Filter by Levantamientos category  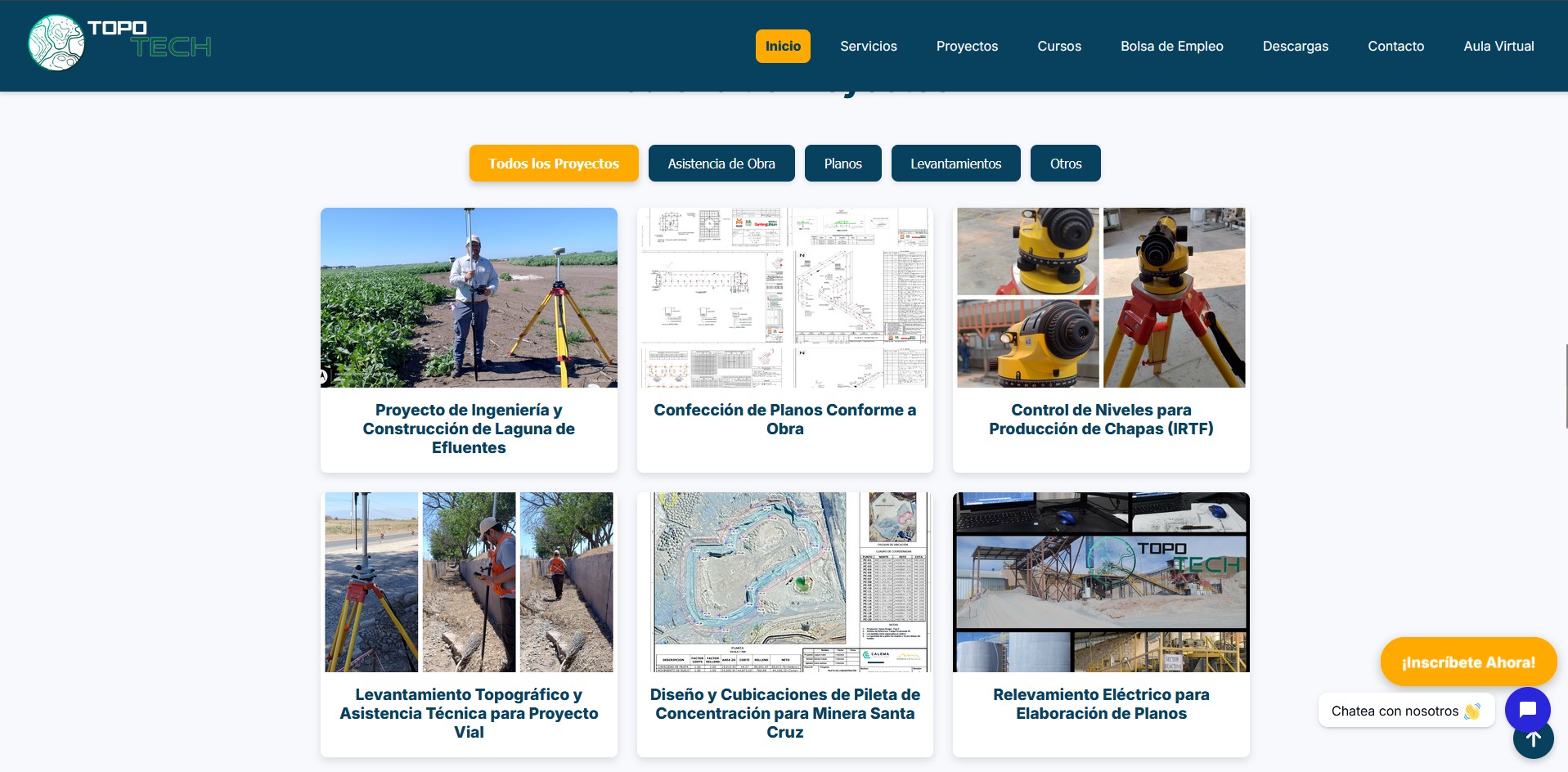pyautogui.click(x=955, y=164)
